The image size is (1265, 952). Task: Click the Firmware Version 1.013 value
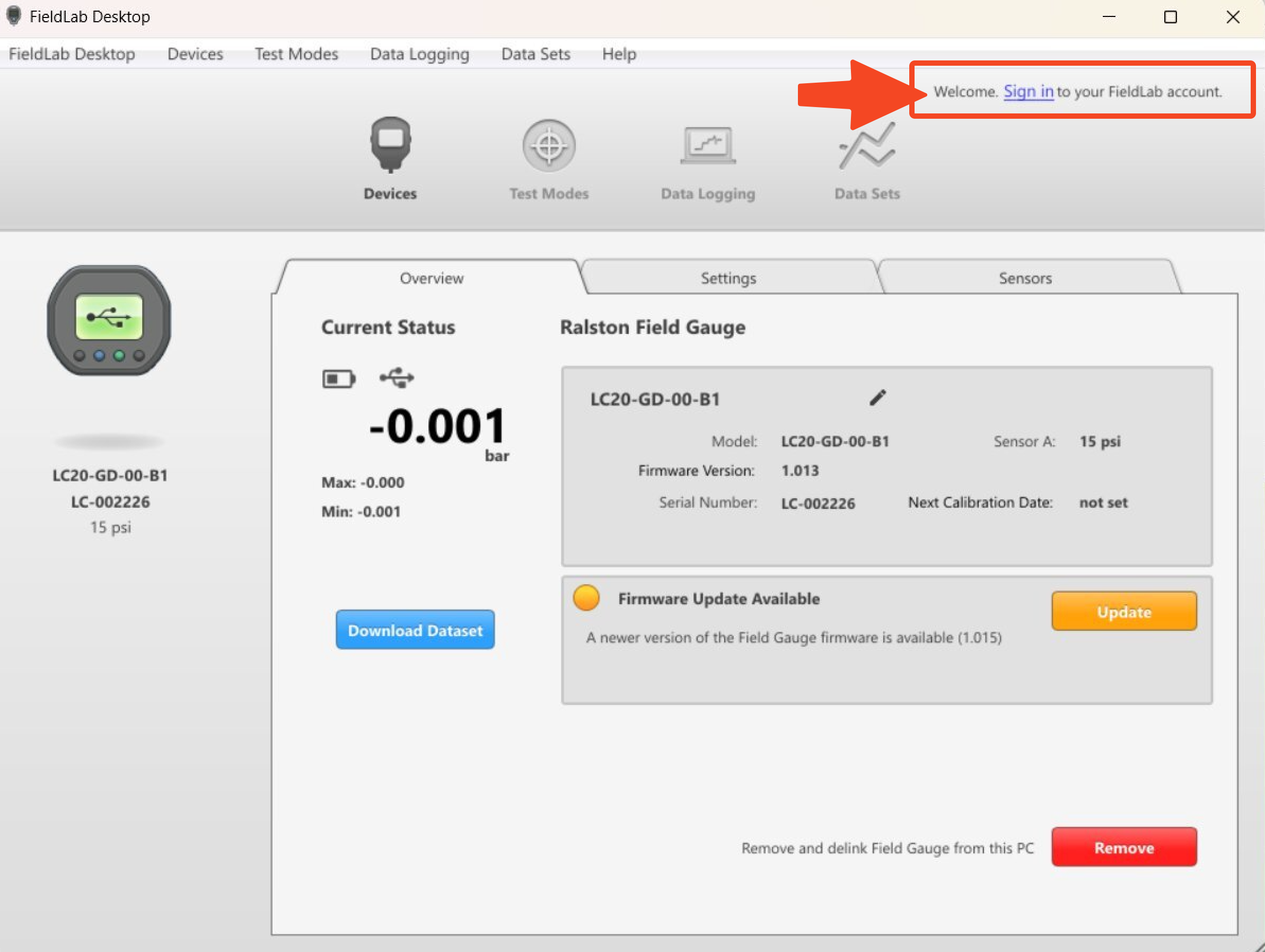(800, 471)
